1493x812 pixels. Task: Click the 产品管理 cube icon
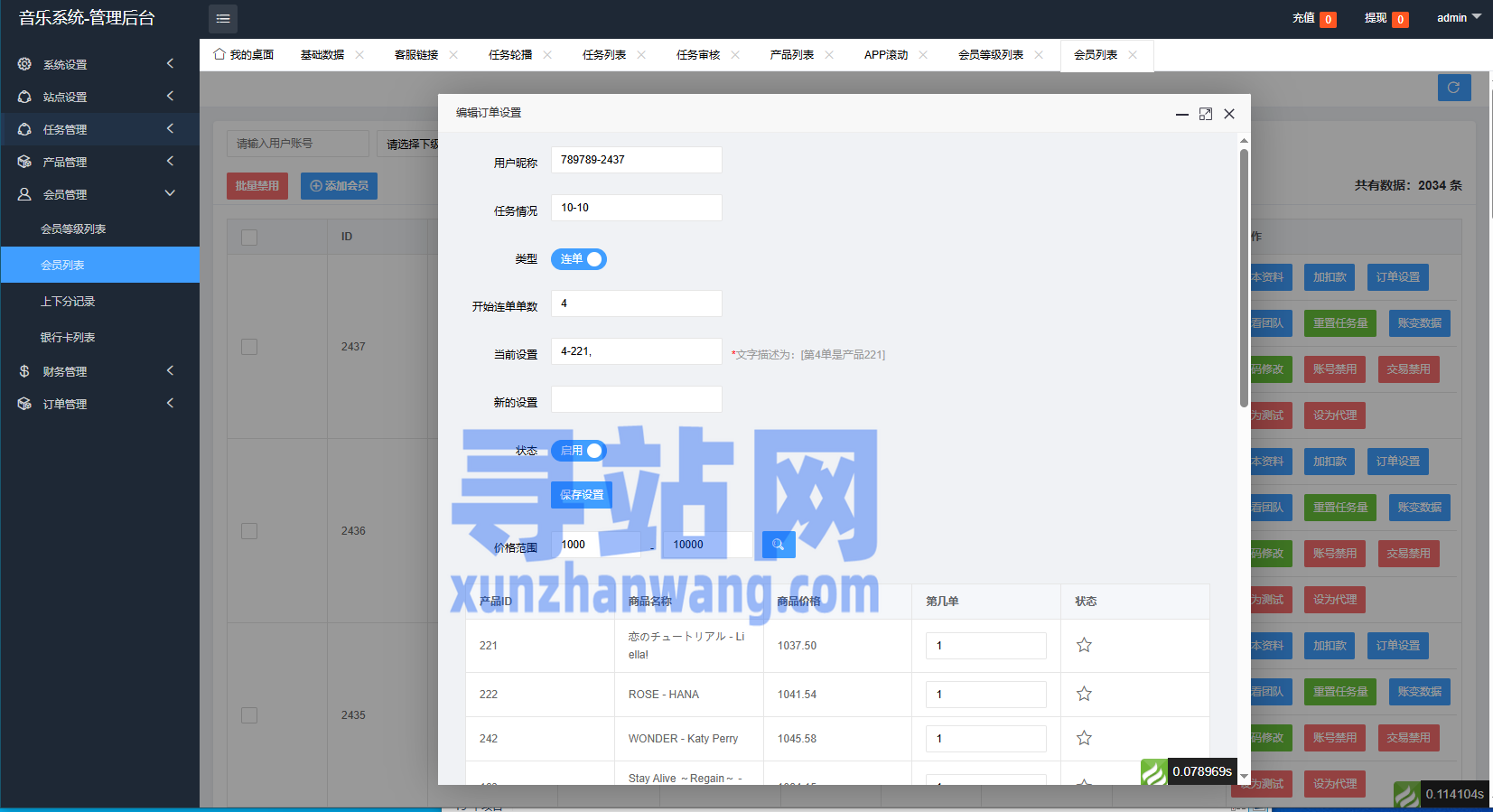click(x=24, y=162)
